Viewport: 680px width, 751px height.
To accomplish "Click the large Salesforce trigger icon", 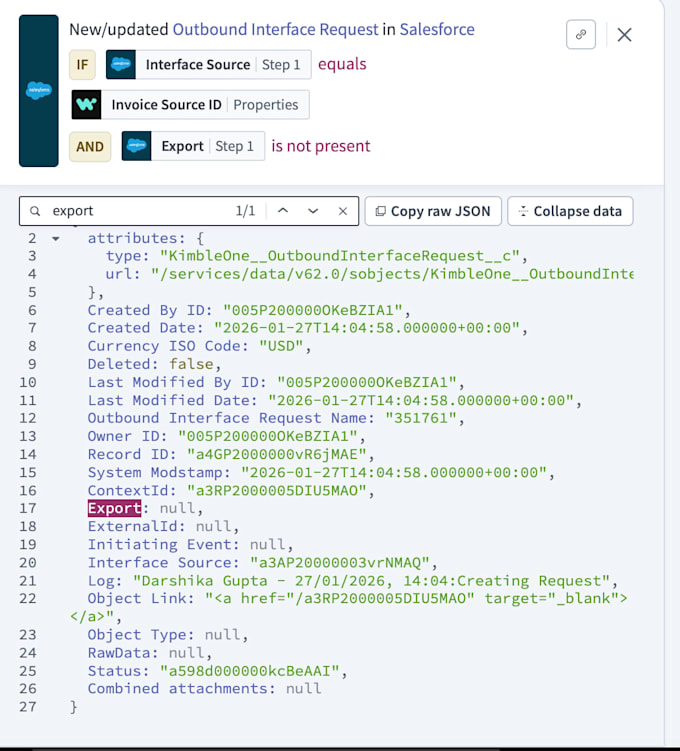I will tap(39, 91).
